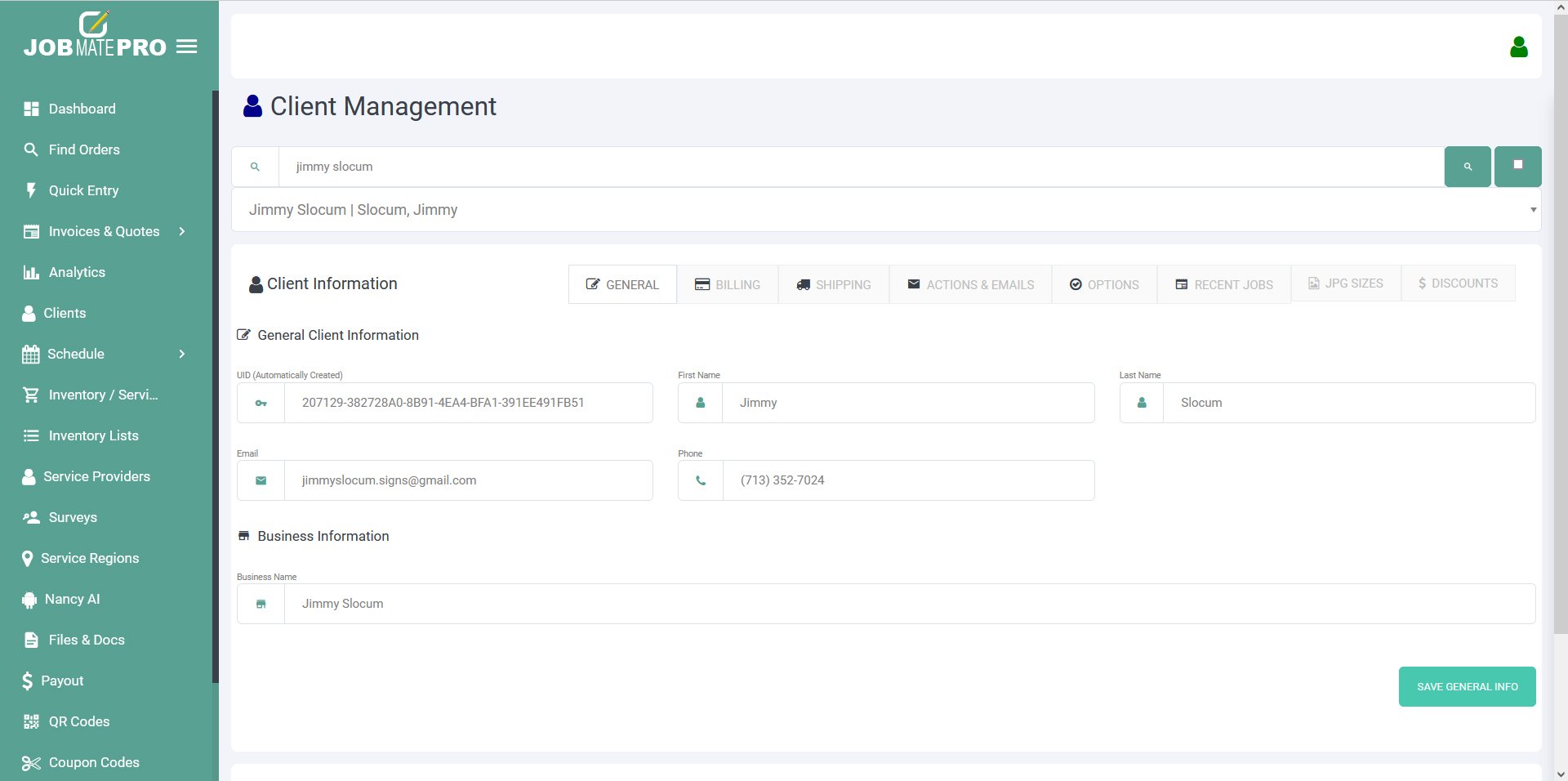Viewport: 1568px width, 781px height.
Task: Click the green user profile icon
Action: [x=1518, y=47]
